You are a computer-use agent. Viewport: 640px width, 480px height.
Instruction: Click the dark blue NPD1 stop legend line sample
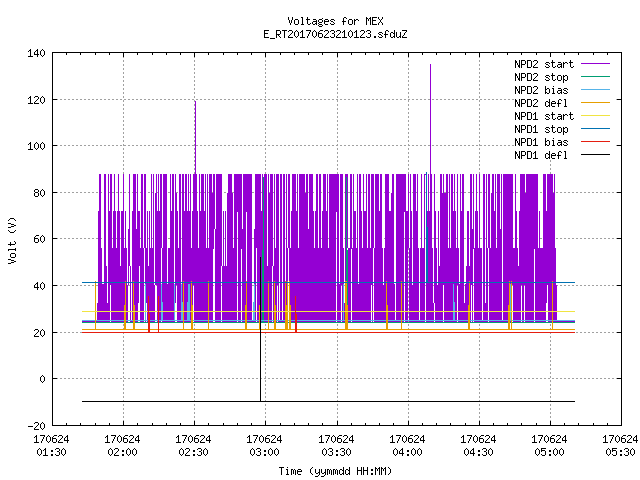[595, 129]
